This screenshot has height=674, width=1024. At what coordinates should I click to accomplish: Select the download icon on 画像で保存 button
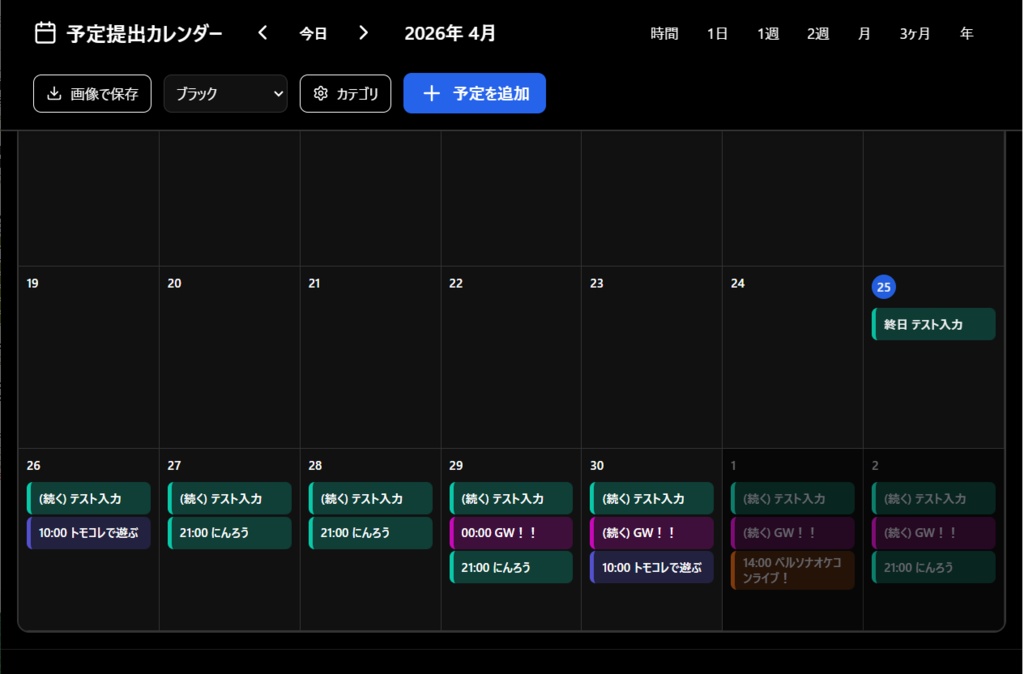coord(54,94)
